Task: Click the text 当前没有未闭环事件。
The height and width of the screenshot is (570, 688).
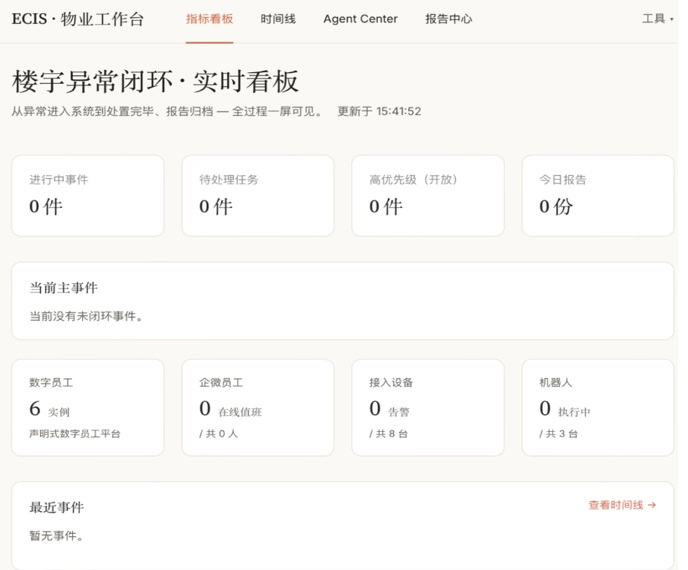Action: [x=86, y=316]
